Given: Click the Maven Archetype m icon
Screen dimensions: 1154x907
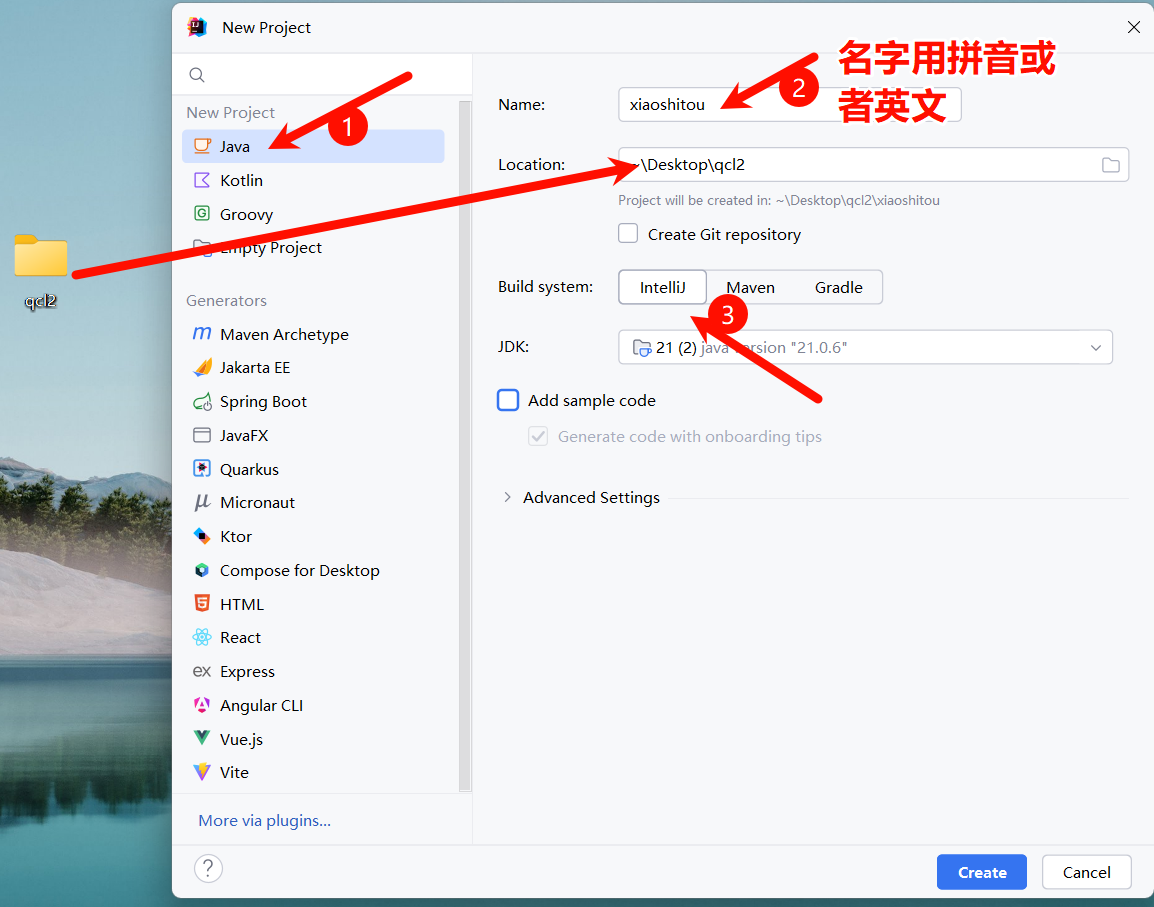Looking at the screenshot, I should click(x=202, y=333).
